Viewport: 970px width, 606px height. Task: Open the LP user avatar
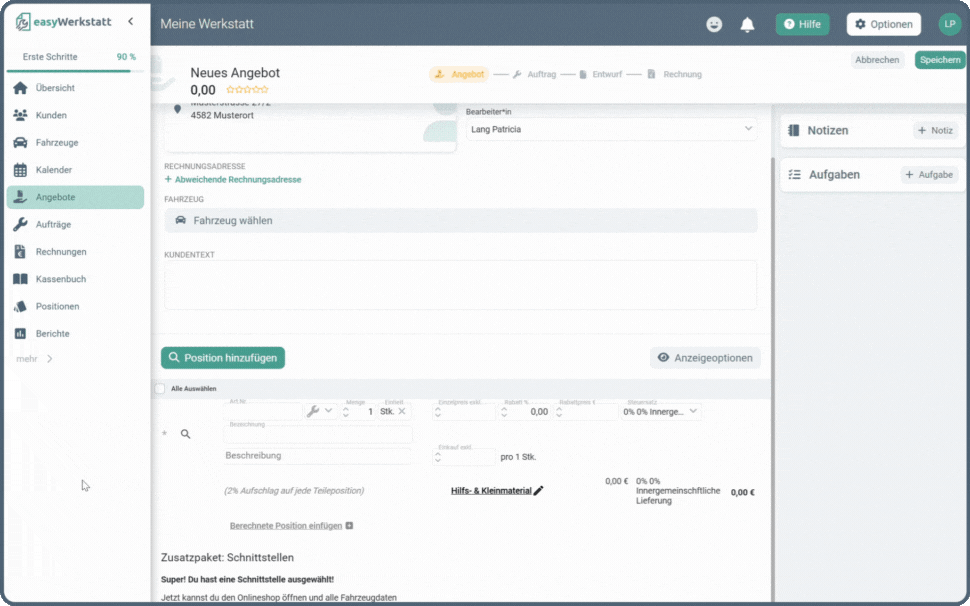point(949,24)
